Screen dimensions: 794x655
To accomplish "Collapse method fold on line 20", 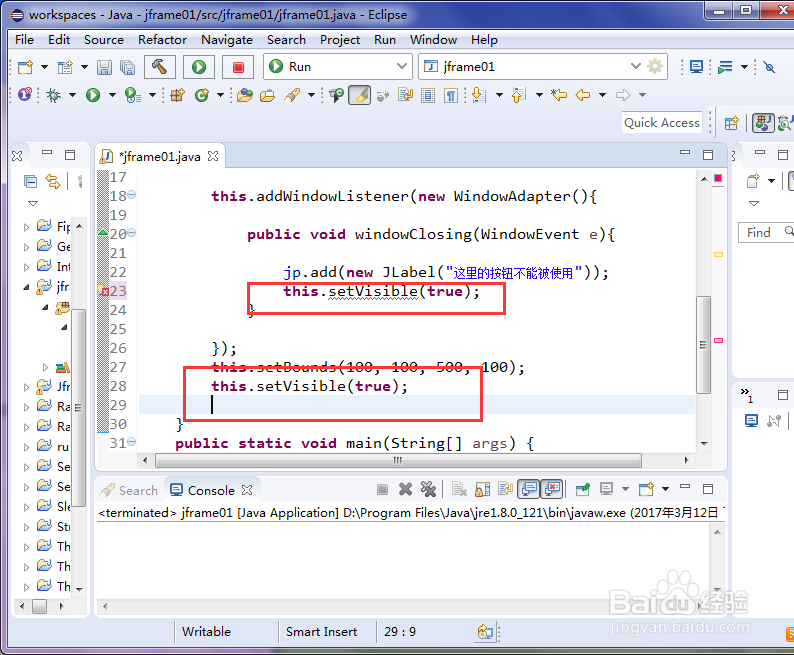I will tap(132, 233).
